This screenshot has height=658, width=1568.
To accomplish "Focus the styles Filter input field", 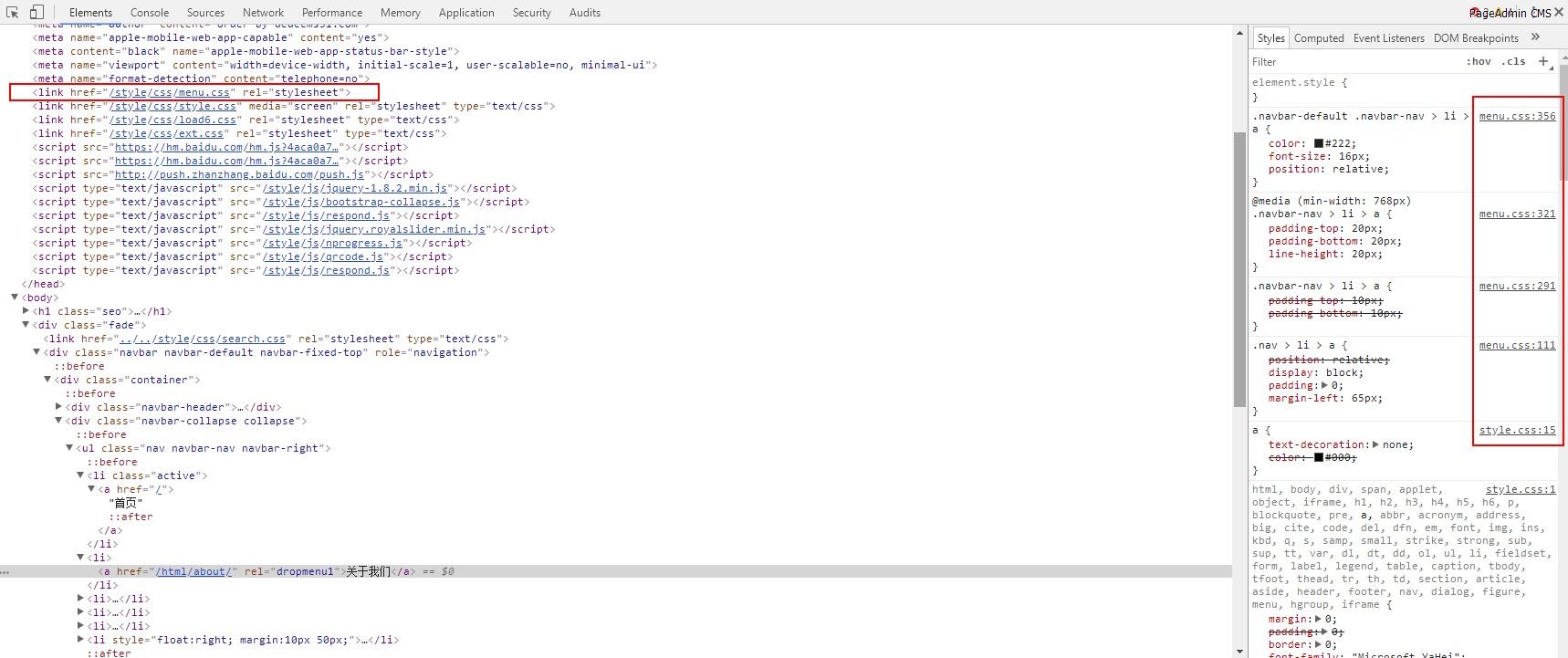I will click(x=1353, y=61).
